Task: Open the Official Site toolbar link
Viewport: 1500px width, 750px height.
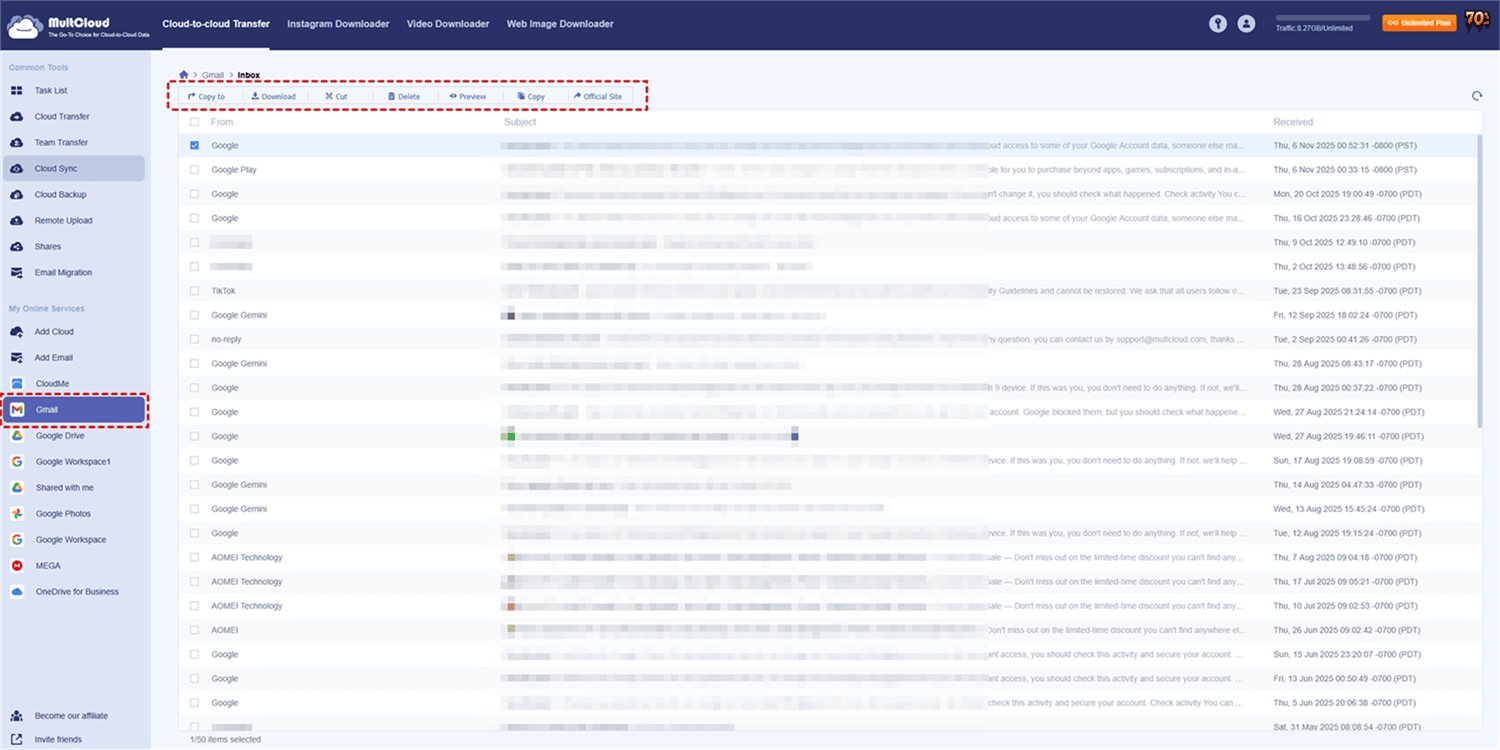Action: 598,97
